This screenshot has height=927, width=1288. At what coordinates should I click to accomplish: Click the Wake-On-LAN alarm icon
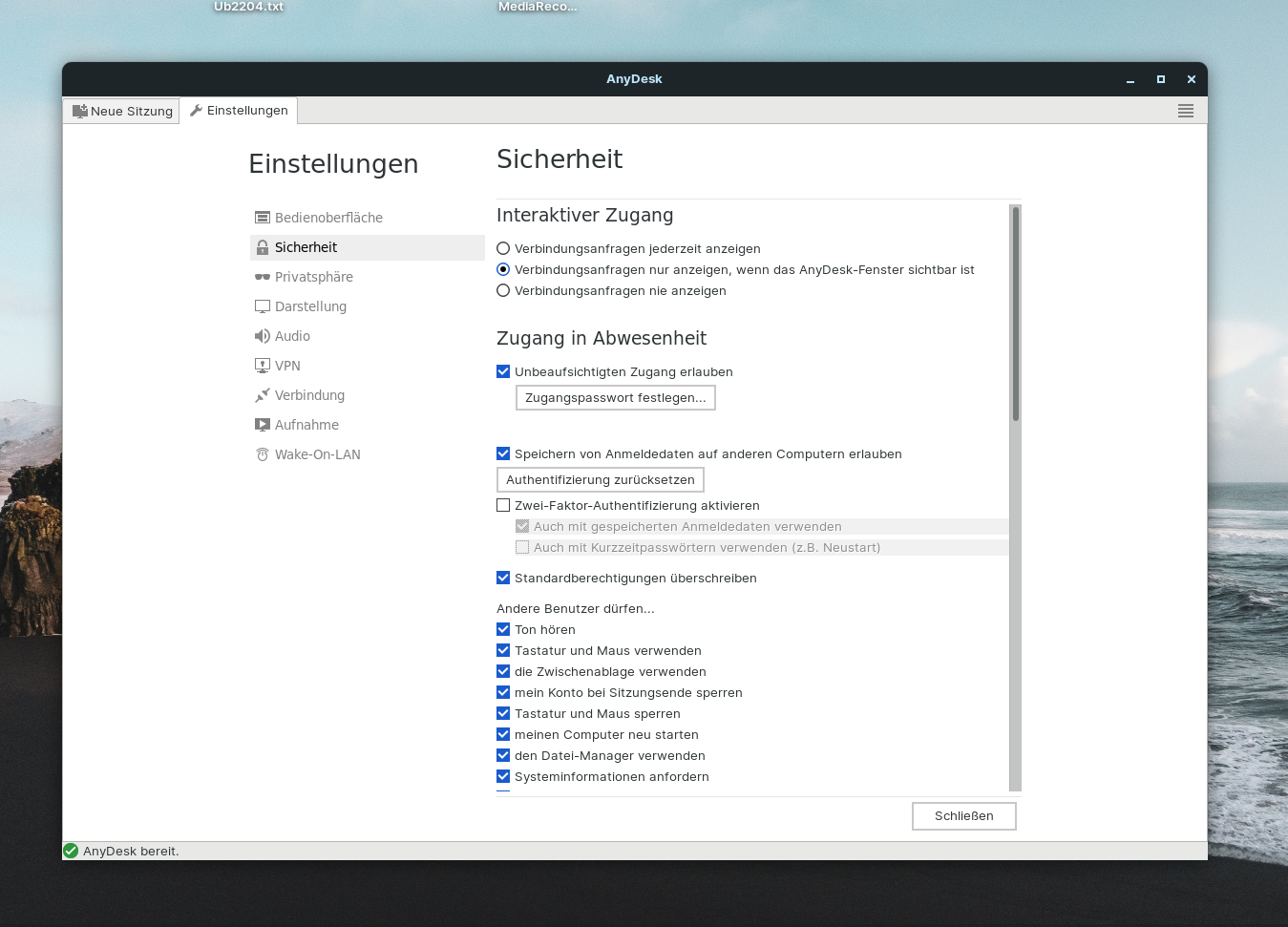click(x=263, y=454)
